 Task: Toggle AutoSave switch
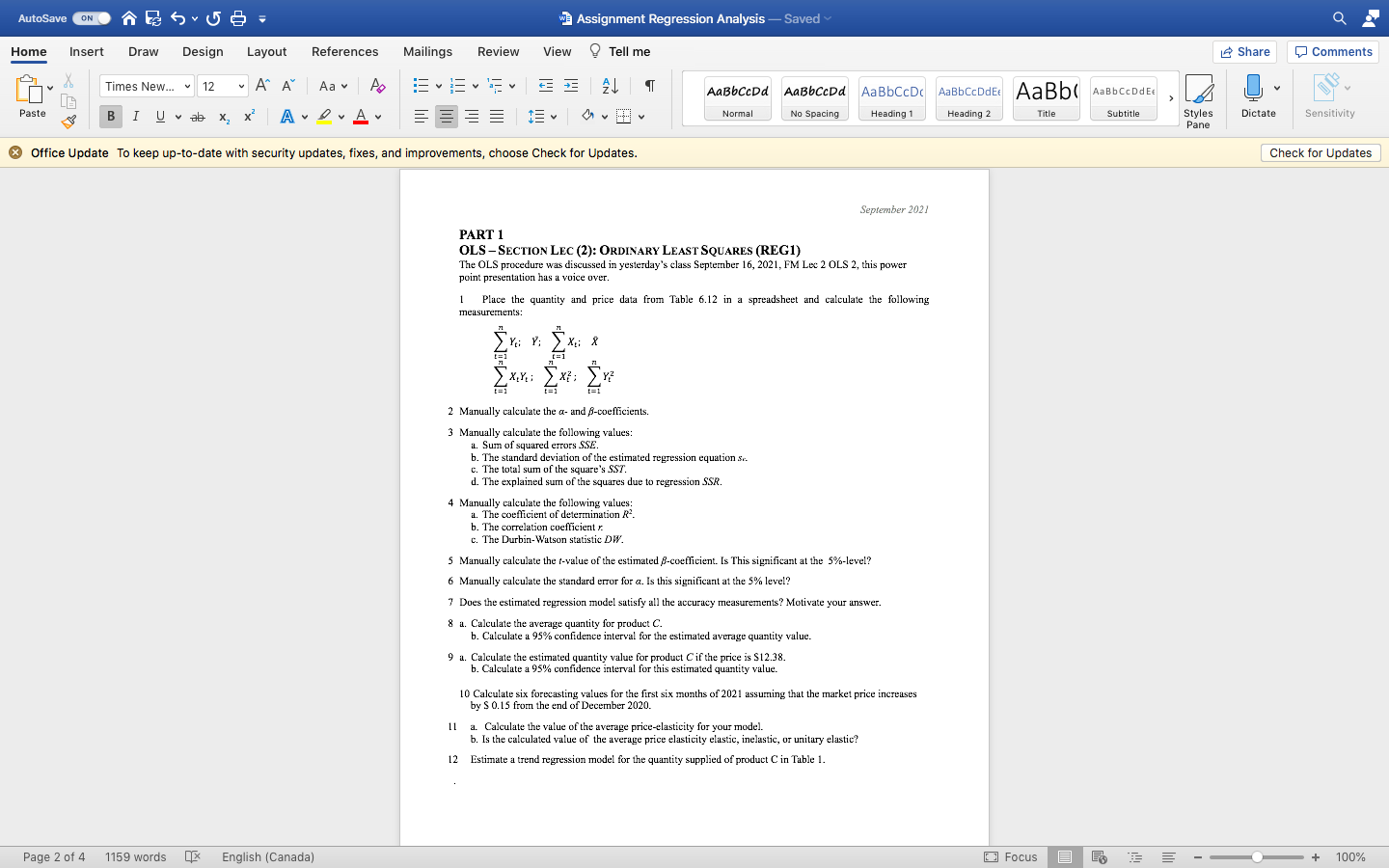click(92, 18)
